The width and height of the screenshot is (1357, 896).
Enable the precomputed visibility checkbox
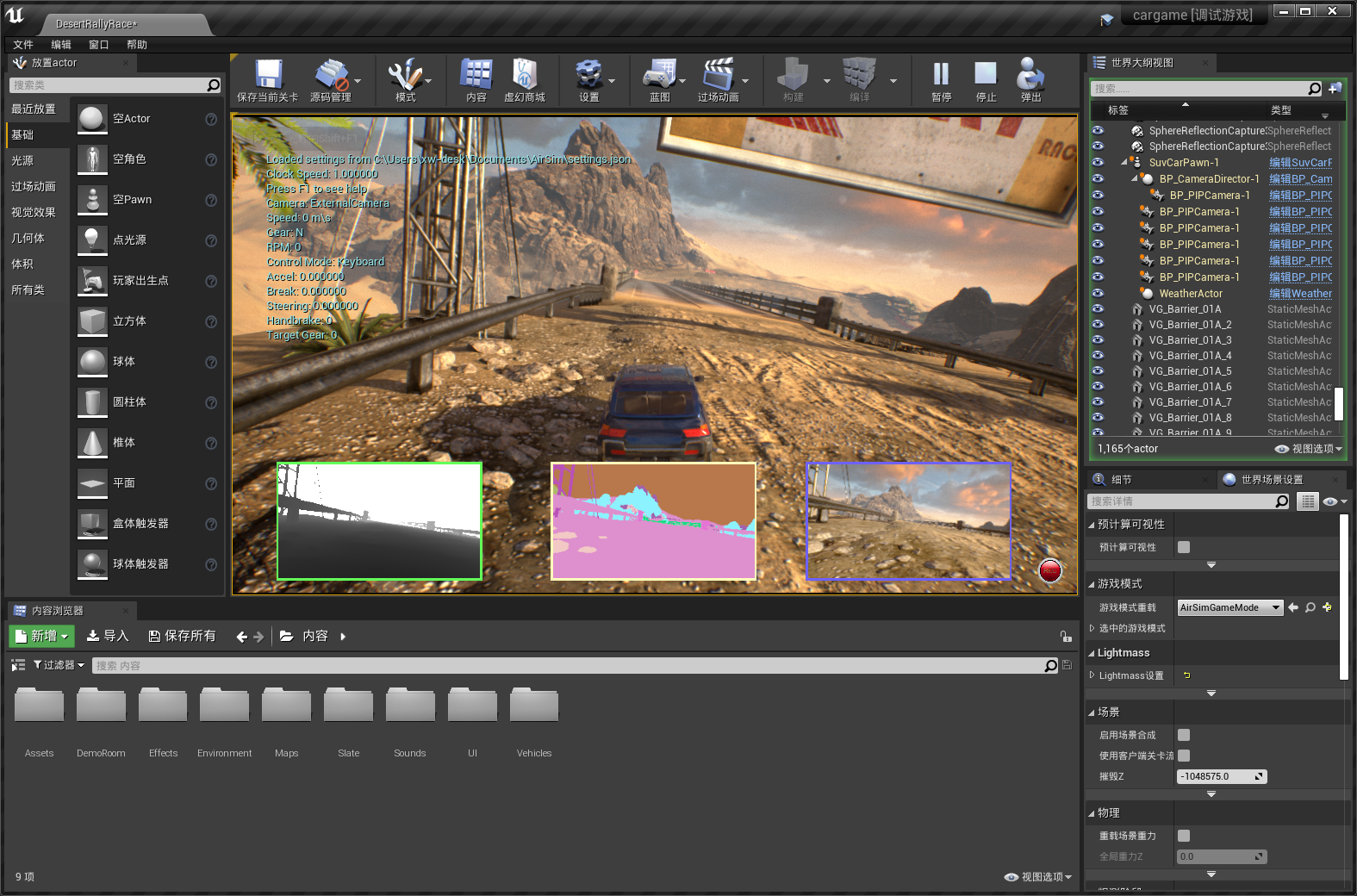pos(1184,547)
